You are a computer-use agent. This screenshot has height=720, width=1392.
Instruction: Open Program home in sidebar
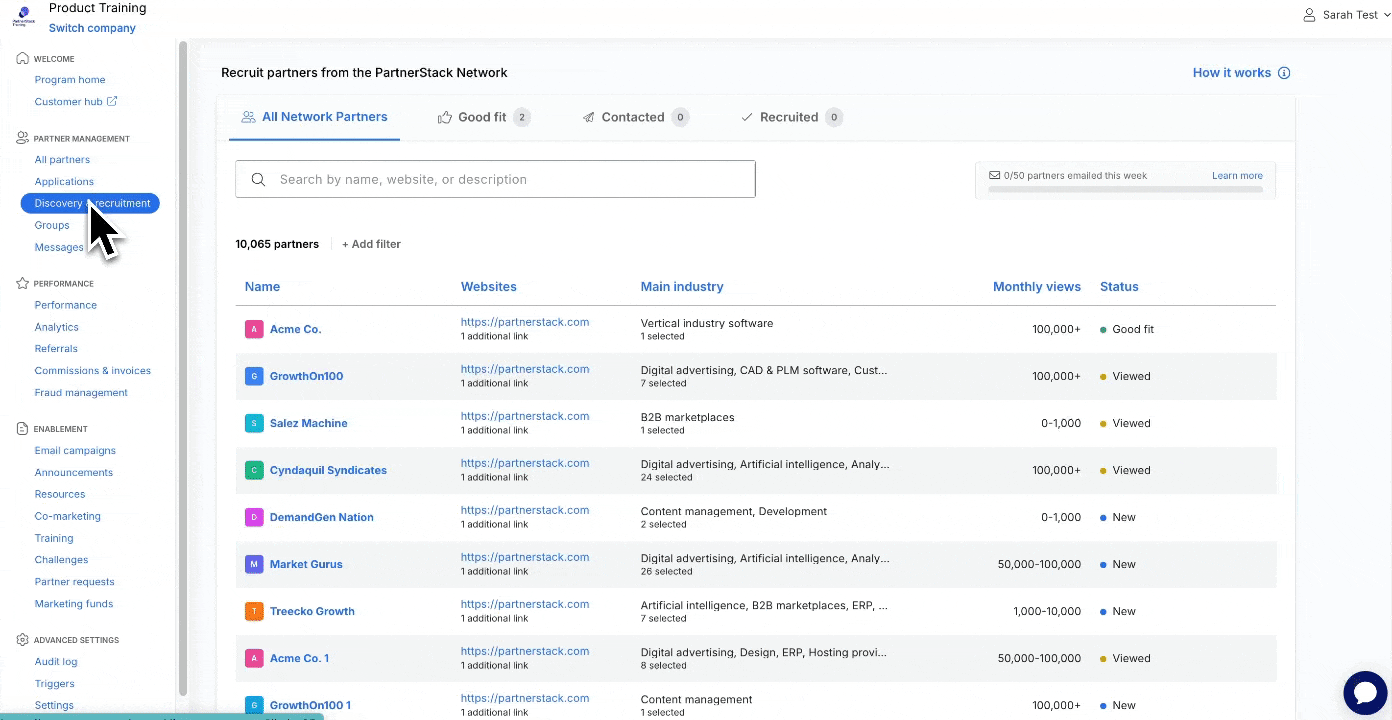click(x=70, y=80)
